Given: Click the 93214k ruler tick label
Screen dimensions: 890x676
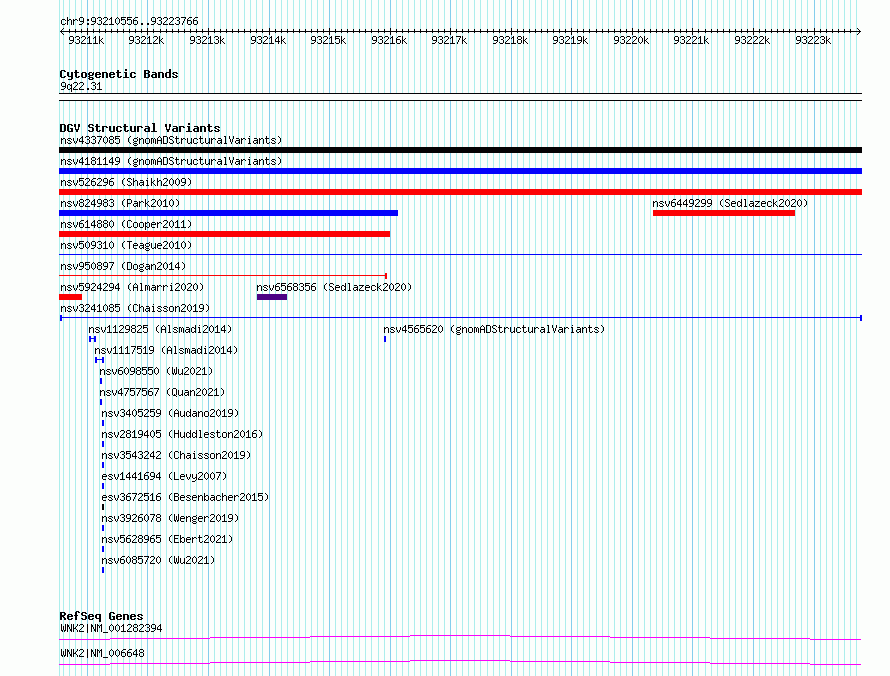Looking at the screenshot, I should point(268,40).
